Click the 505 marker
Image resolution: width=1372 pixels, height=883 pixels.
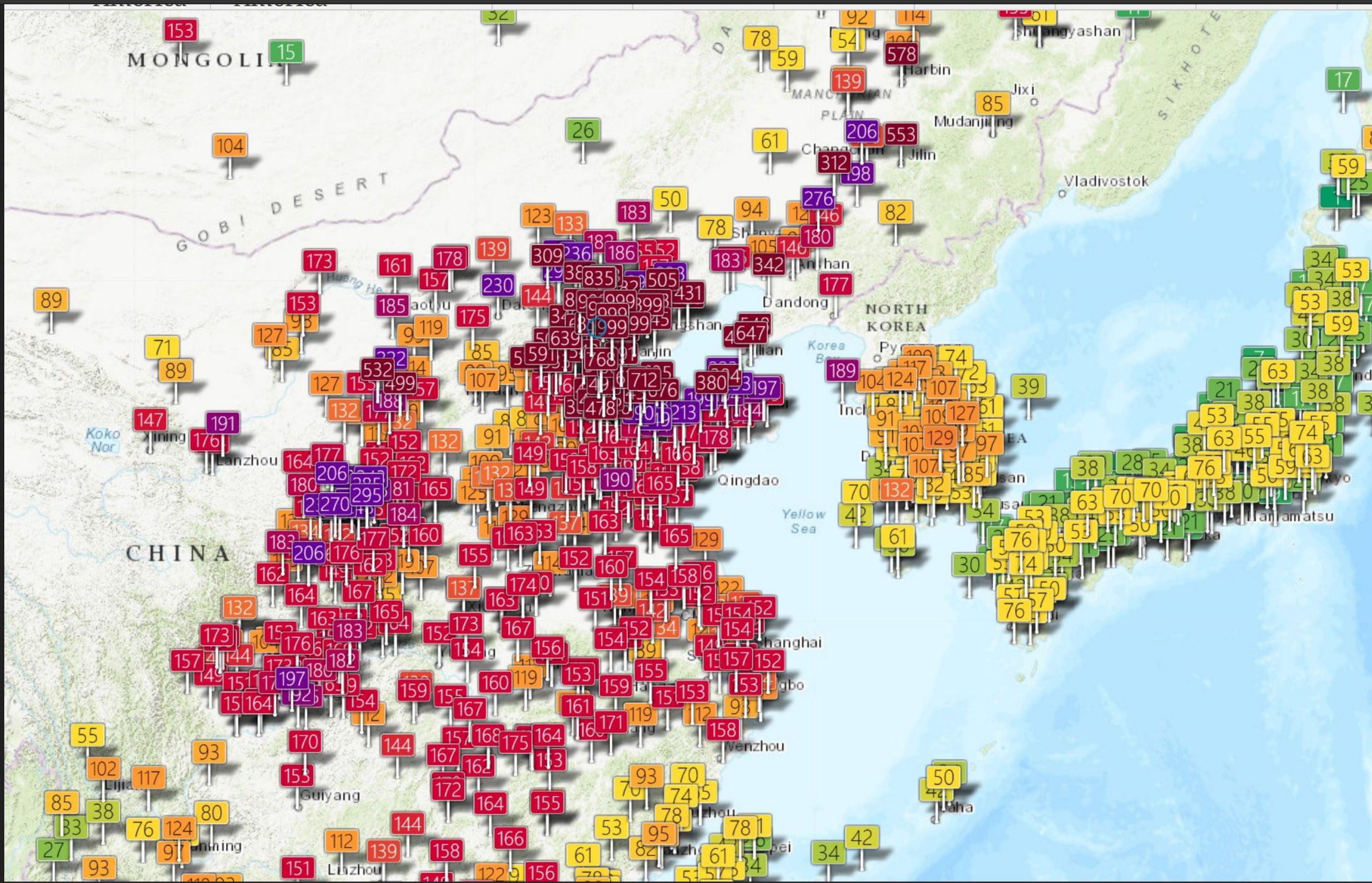pyautogui.click(x=663, y=279)
